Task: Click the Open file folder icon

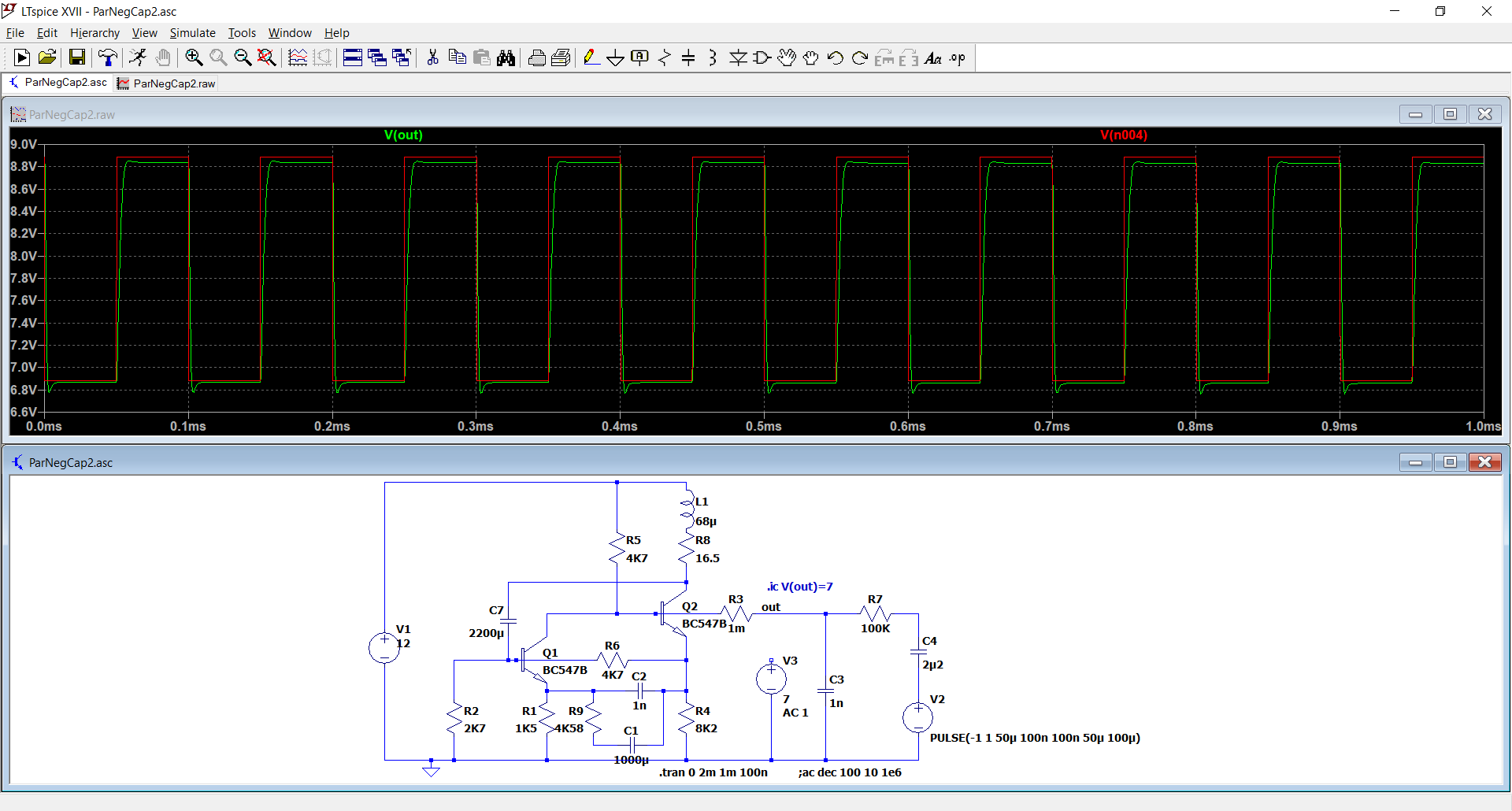Action: coord(46,57)
